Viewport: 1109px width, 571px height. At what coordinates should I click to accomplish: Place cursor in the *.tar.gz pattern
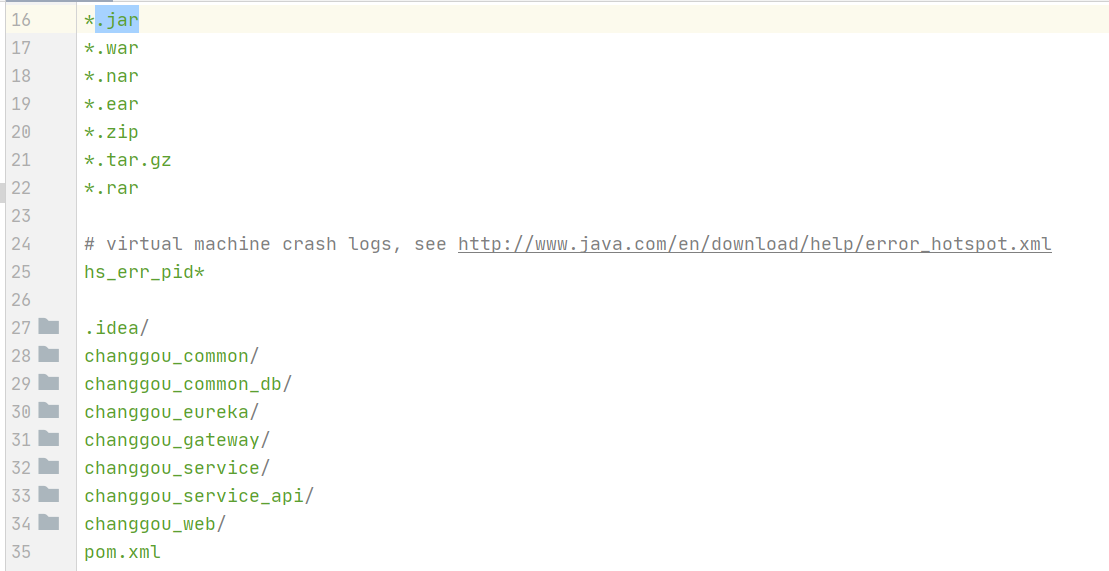[128, 160]
